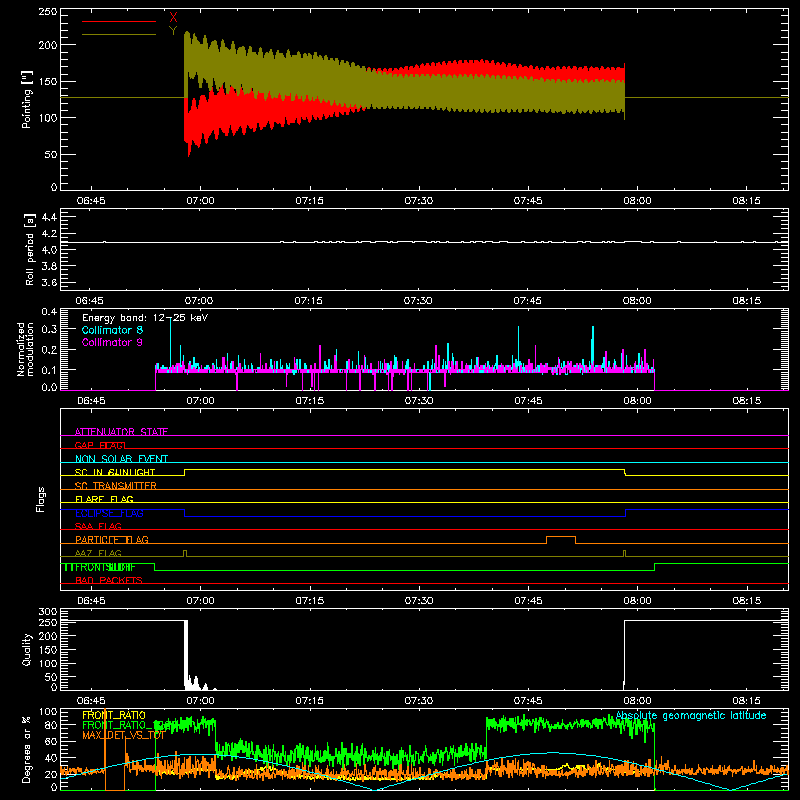This screenshot has height=800, width=800.
Task: Select the SC_IN_SUNLIGHT flag label
Action: pyautogui.click(x=115, y=472)
